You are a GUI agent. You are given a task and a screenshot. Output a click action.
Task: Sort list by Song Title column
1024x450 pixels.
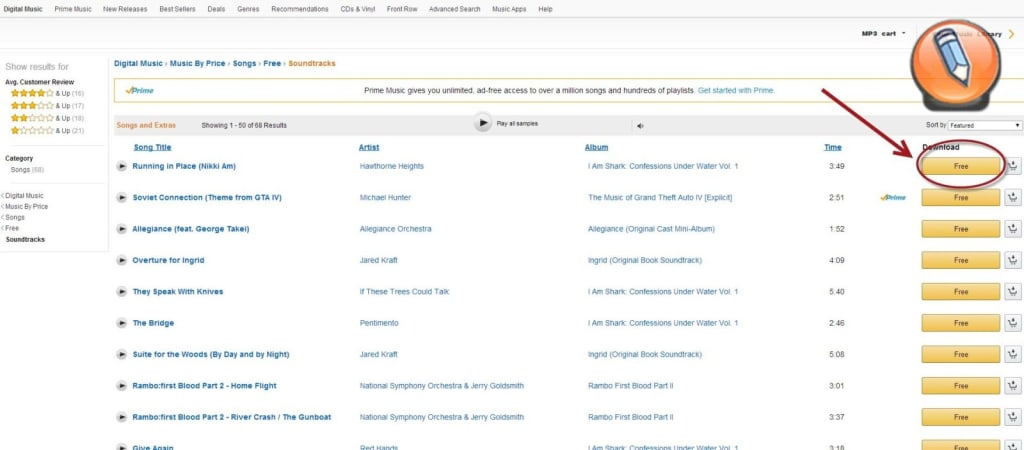[x=152, y=148]
